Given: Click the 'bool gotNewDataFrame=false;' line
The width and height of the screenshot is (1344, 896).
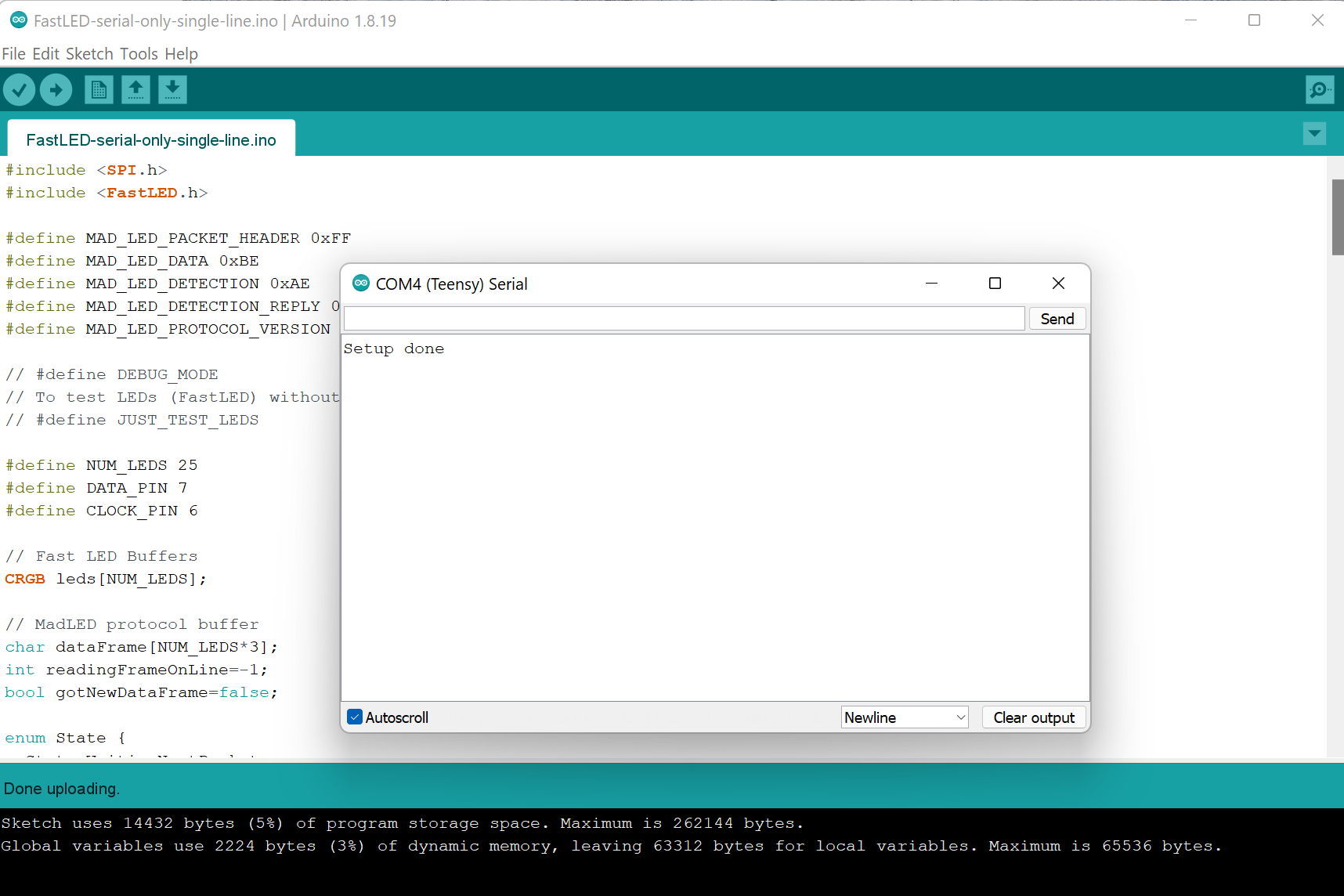Looking at the screenshot, I should 142,692.
